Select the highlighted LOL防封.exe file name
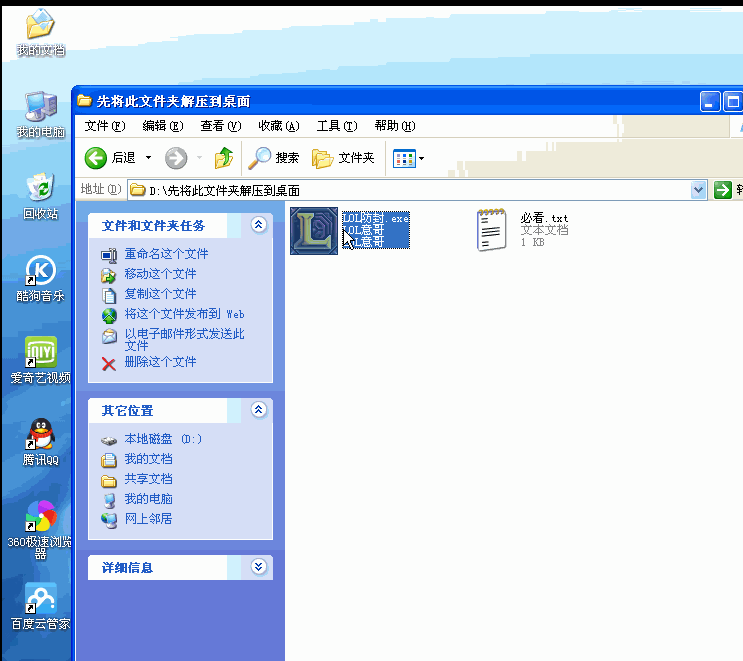This screenshot has height=661, width=743. click(x=376, y=218)
